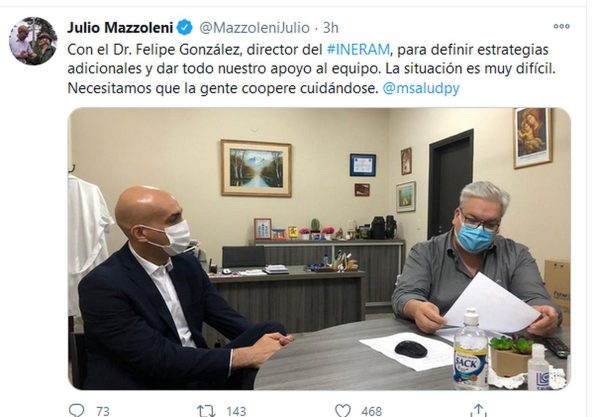Click the reply speech bubble icon

(77, 410)
